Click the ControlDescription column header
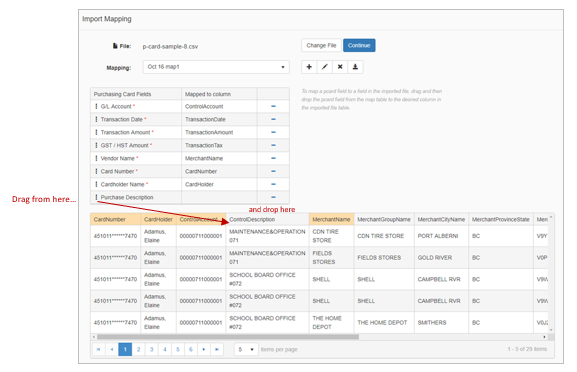This screenshot has height=372, width=577. coord(268,219)
